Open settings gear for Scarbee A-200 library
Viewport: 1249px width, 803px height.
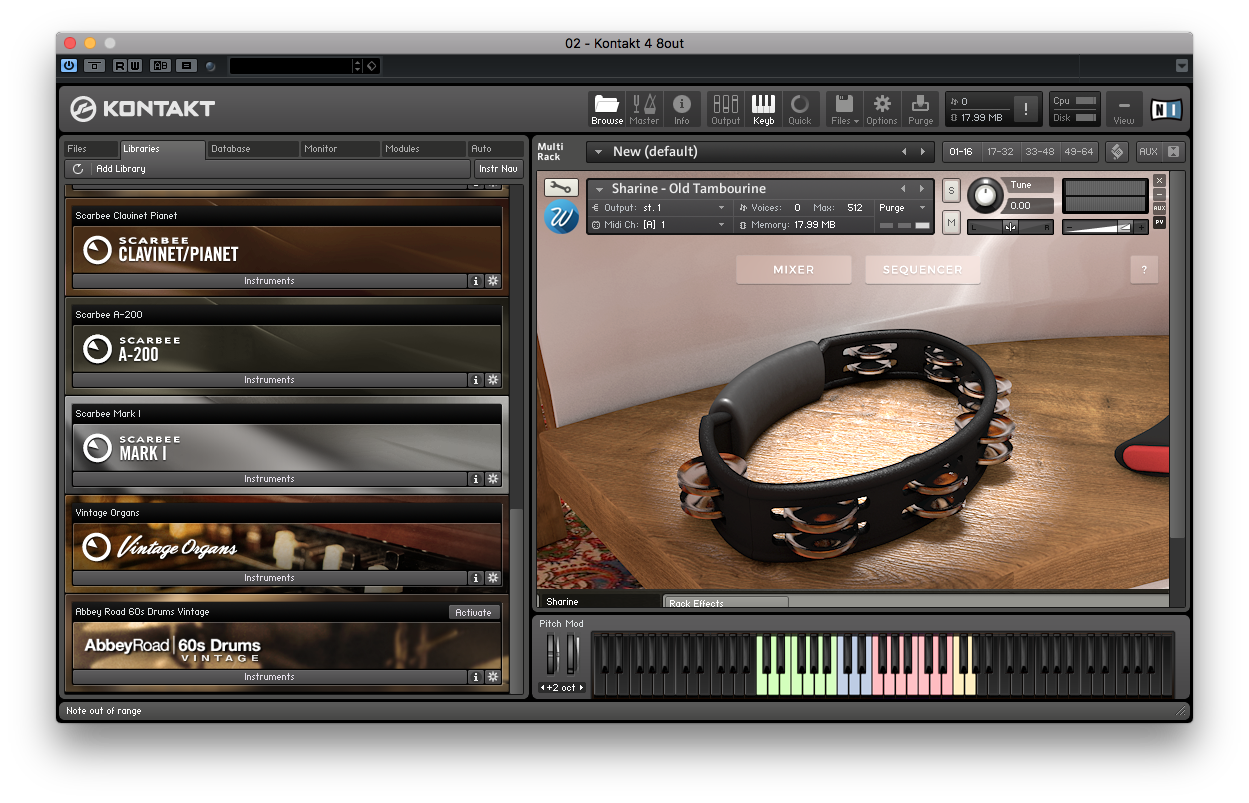[492, 380]
